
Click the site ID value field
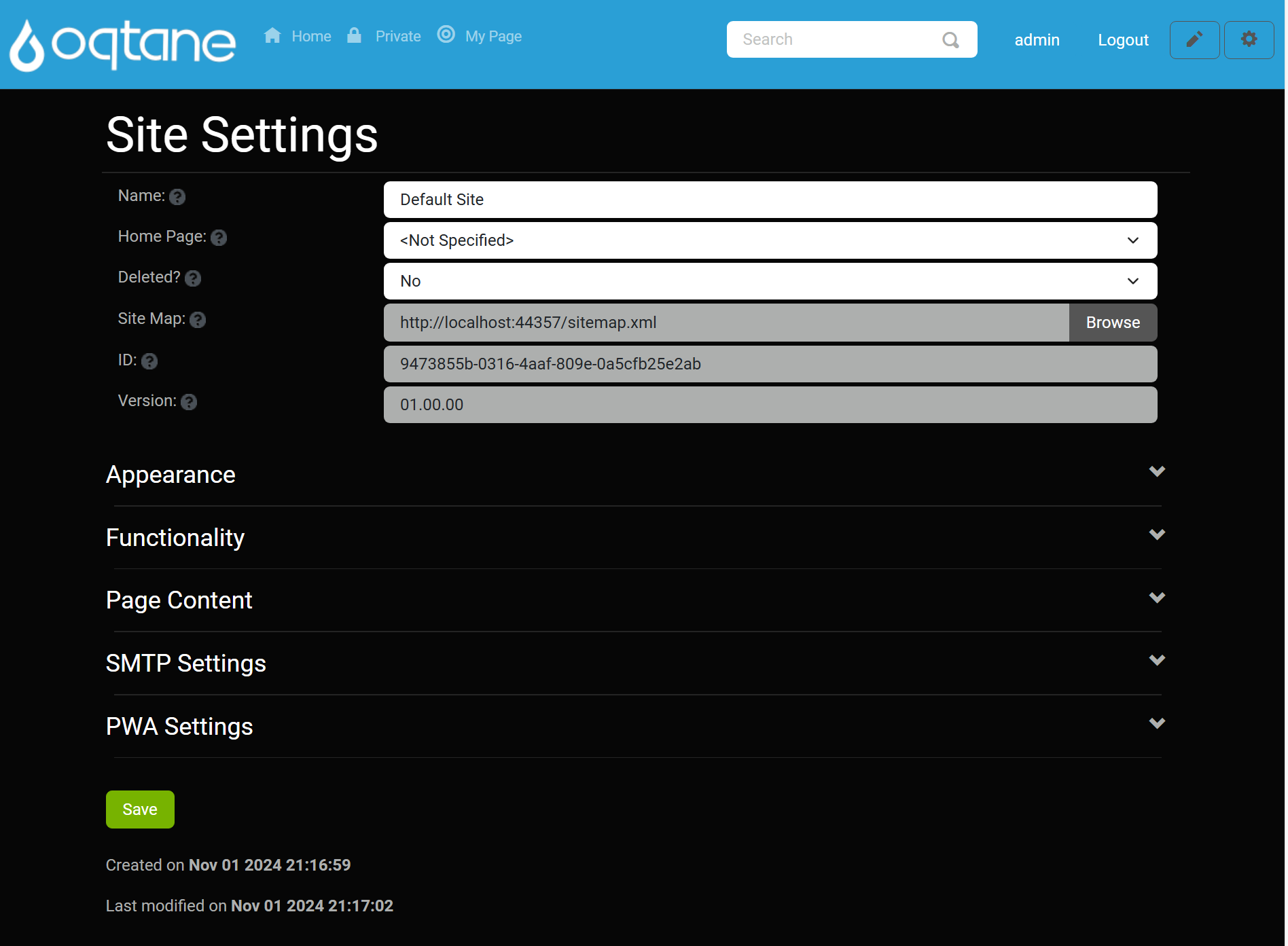[x=770, y=364]
